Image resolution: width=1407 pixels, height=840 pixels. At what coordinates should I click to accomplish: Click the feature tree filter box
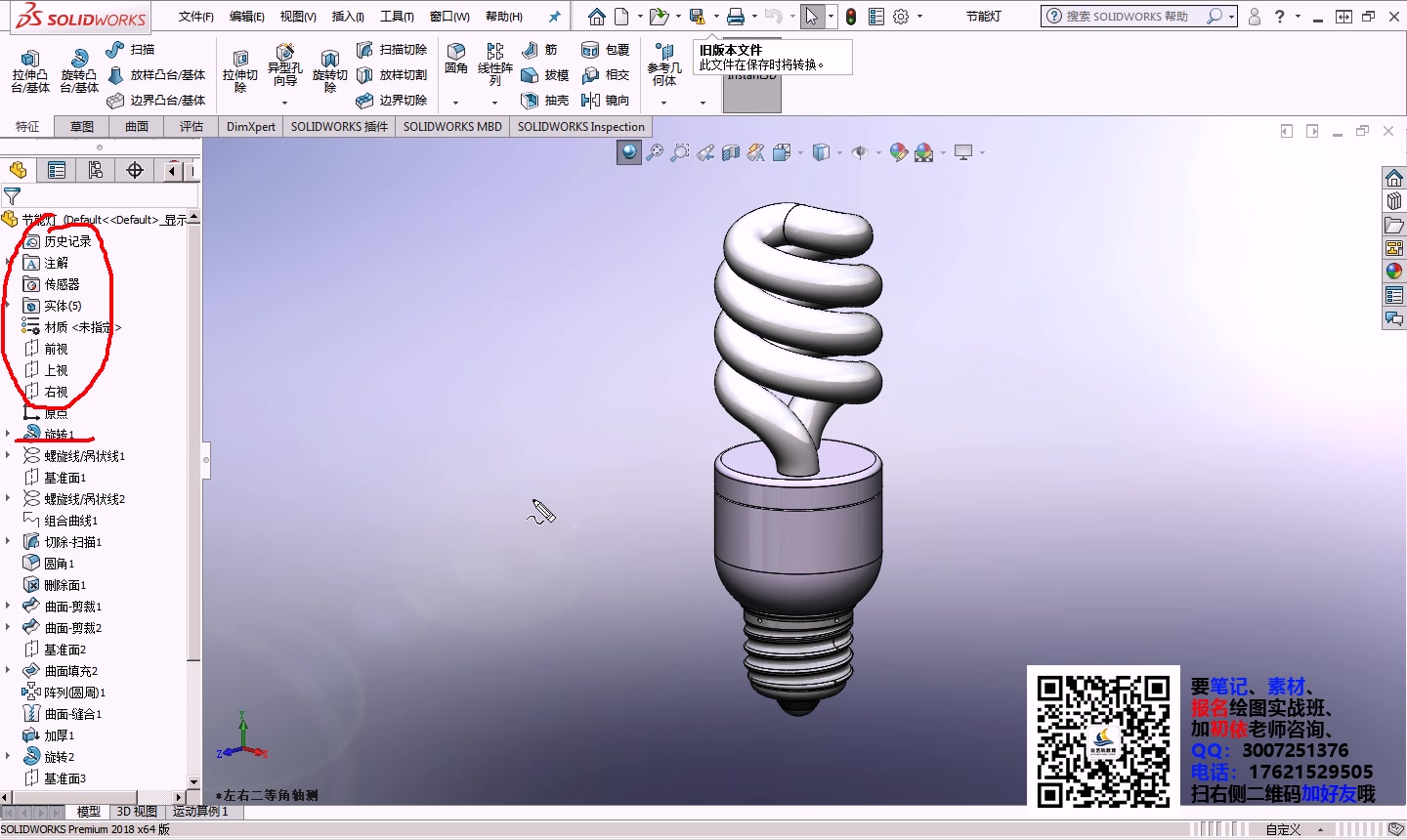click(100, 196)
